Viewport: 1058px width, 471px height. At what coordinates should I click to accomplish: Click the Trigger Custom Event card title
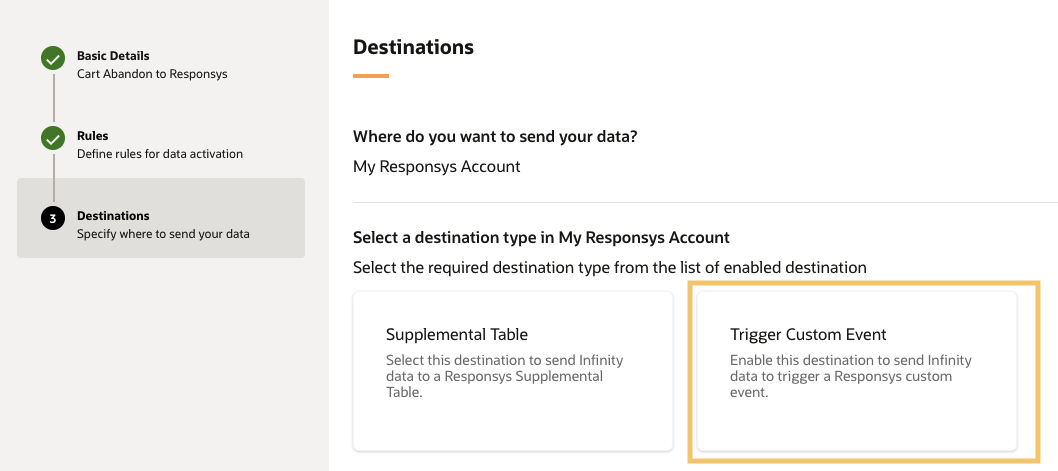click(808, 334)
